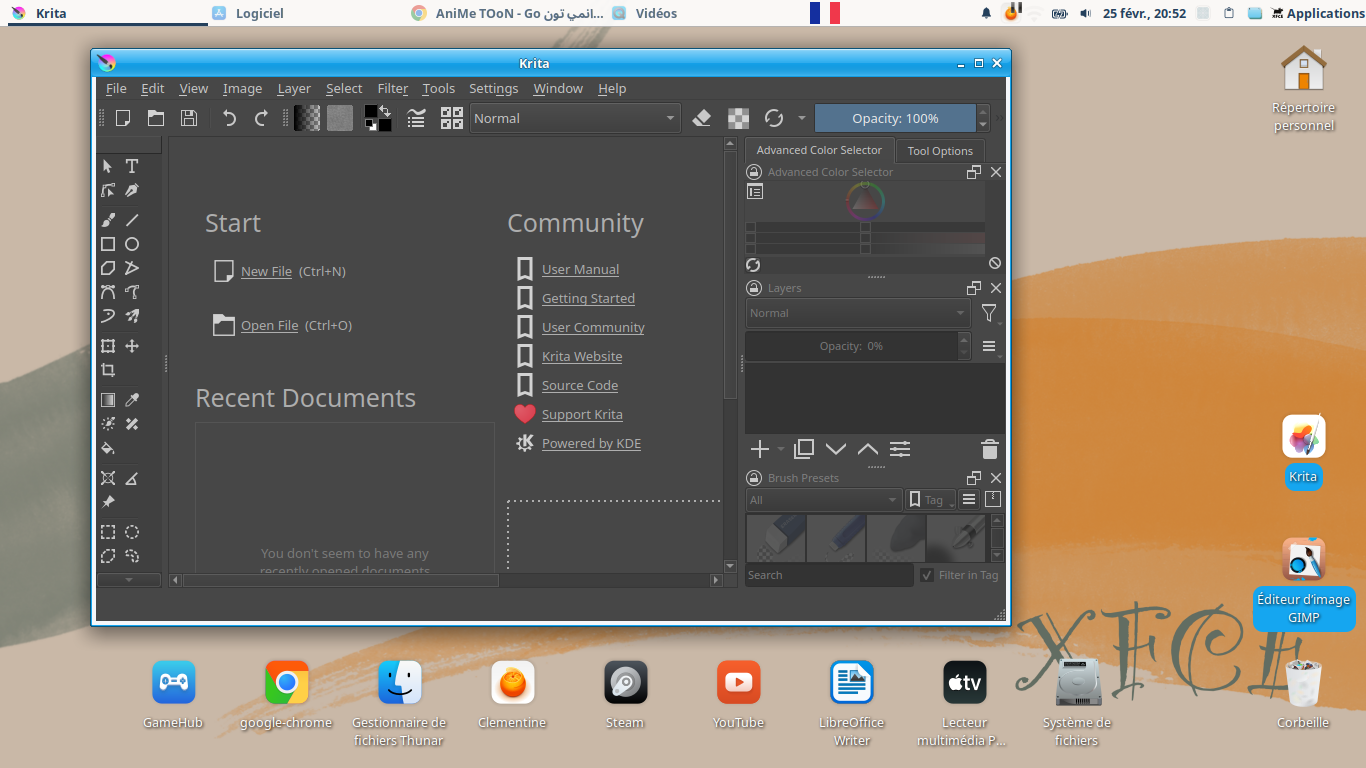Click the Layers Opacity 0% slider

tap(851, 346)
